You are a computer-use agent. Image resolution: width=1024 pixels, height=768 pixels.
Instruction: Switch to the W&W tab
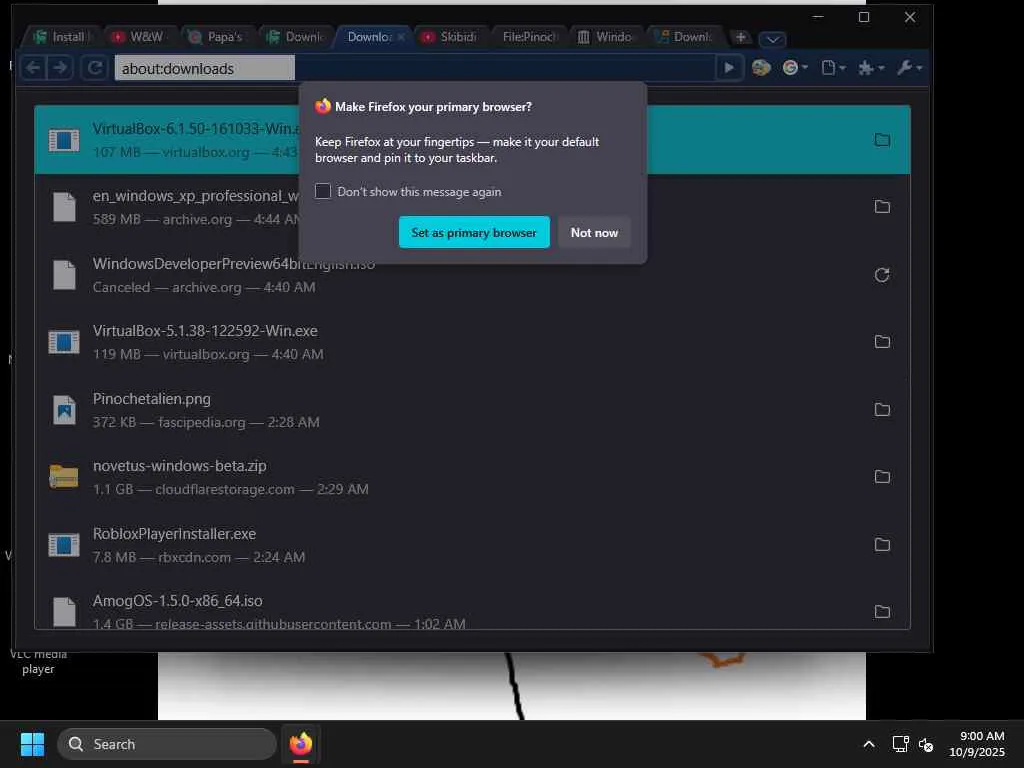(139, 37)
